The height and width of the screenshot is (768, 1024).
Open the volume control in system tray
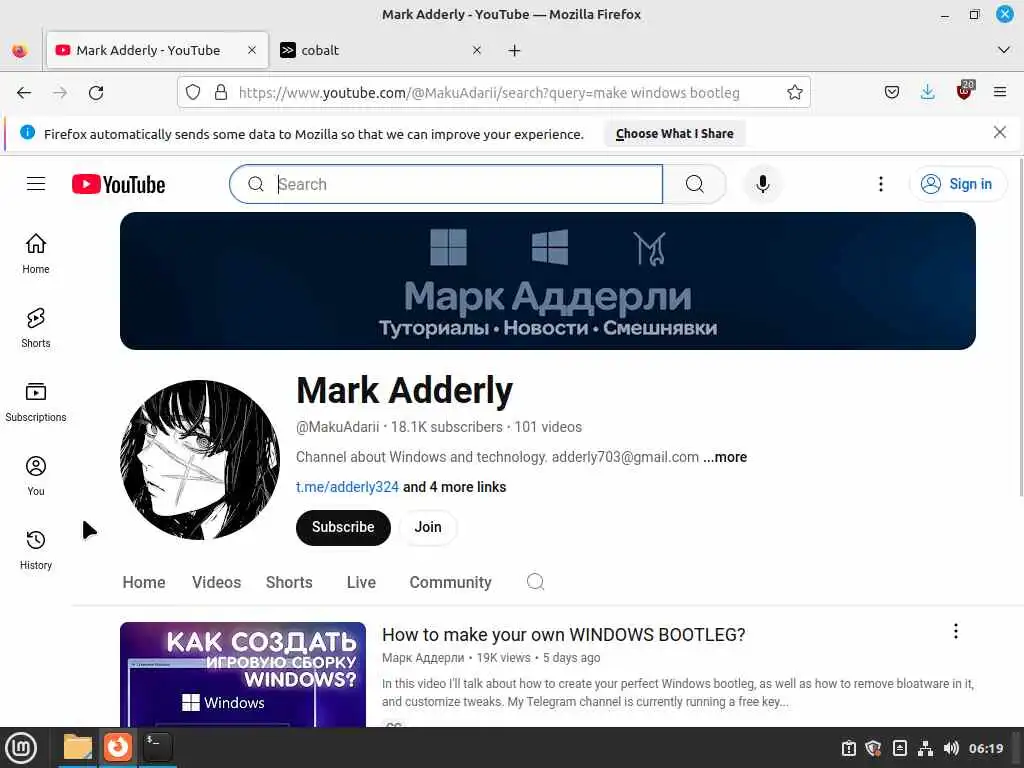(951, 748)
